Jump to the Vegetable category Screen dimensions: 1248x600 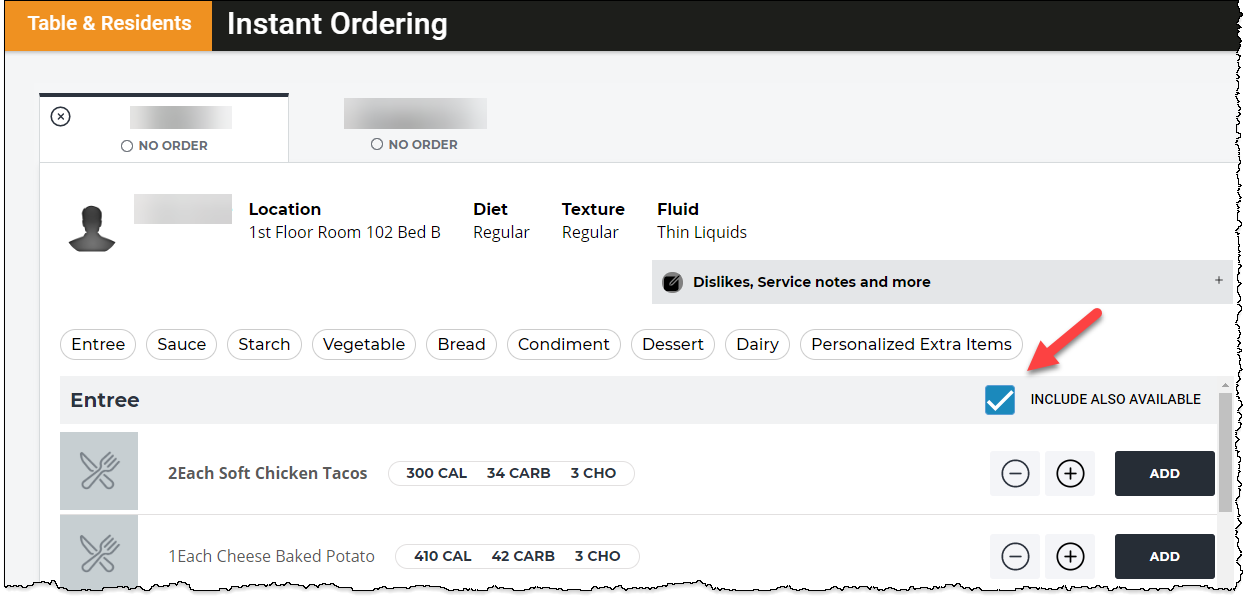(x=364, y=344)
